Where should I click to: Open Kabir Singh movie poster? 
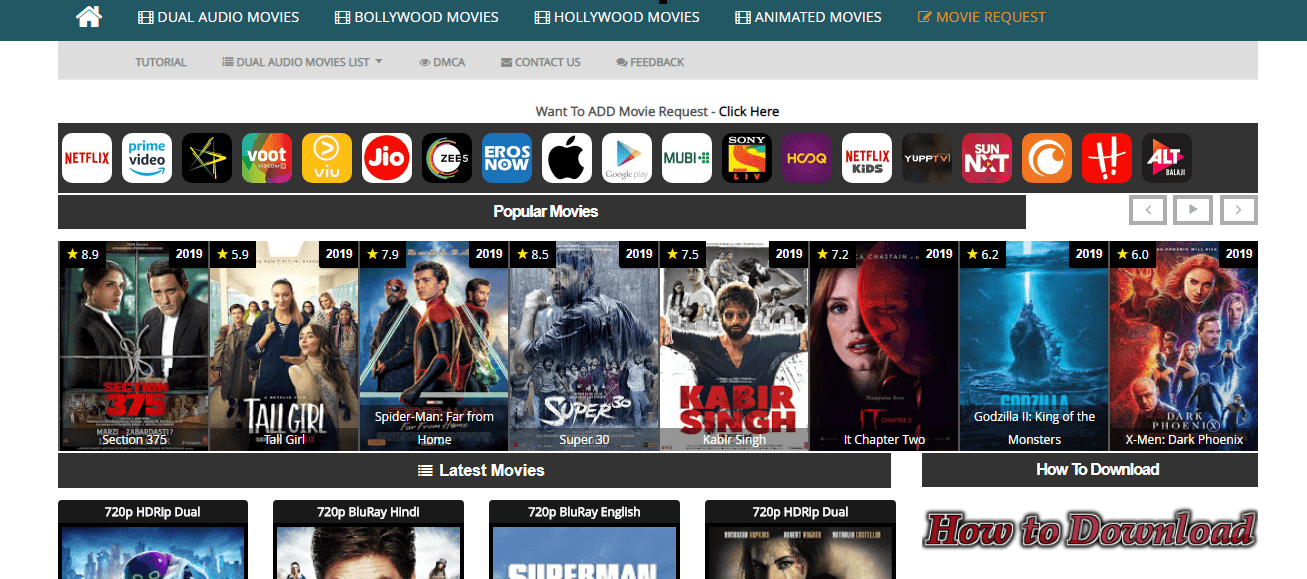tap(734, 346)
